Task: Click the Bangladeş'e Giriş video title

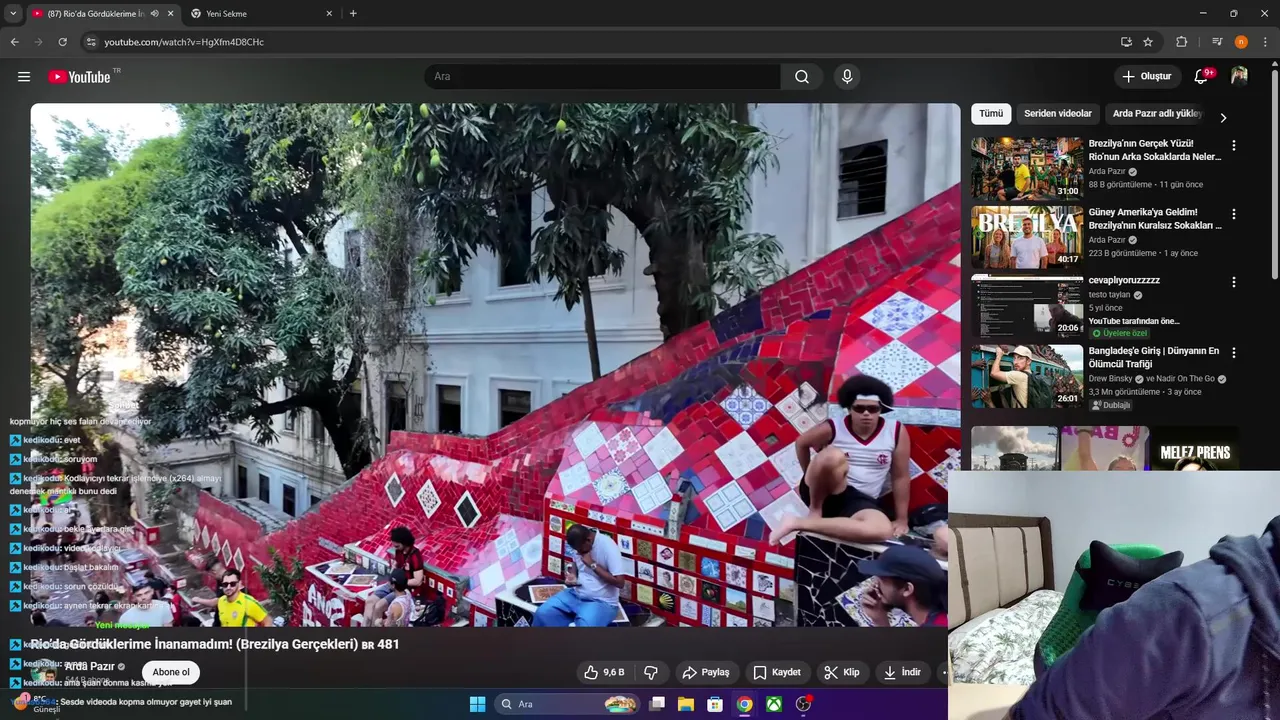Action: click(1154, 358)
